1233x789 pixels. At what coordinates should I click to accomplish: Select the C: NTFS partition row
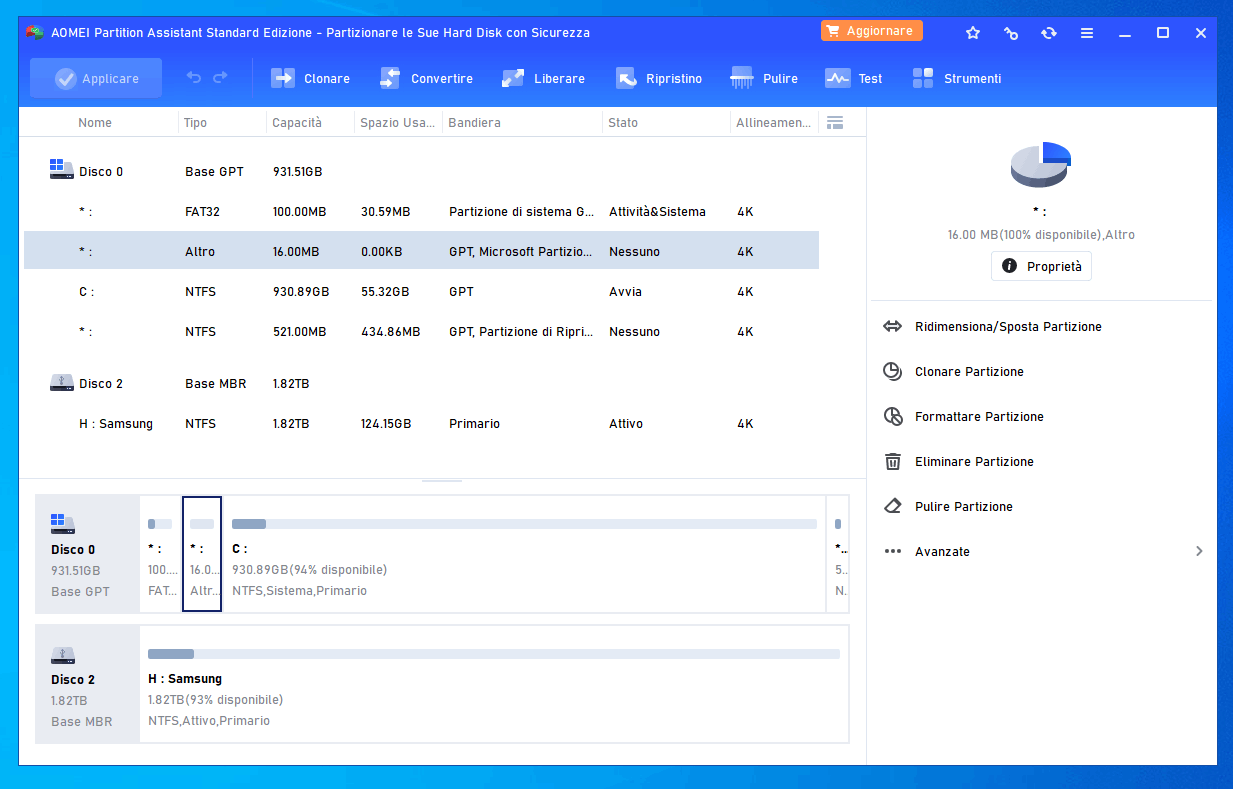click(421, 291)
